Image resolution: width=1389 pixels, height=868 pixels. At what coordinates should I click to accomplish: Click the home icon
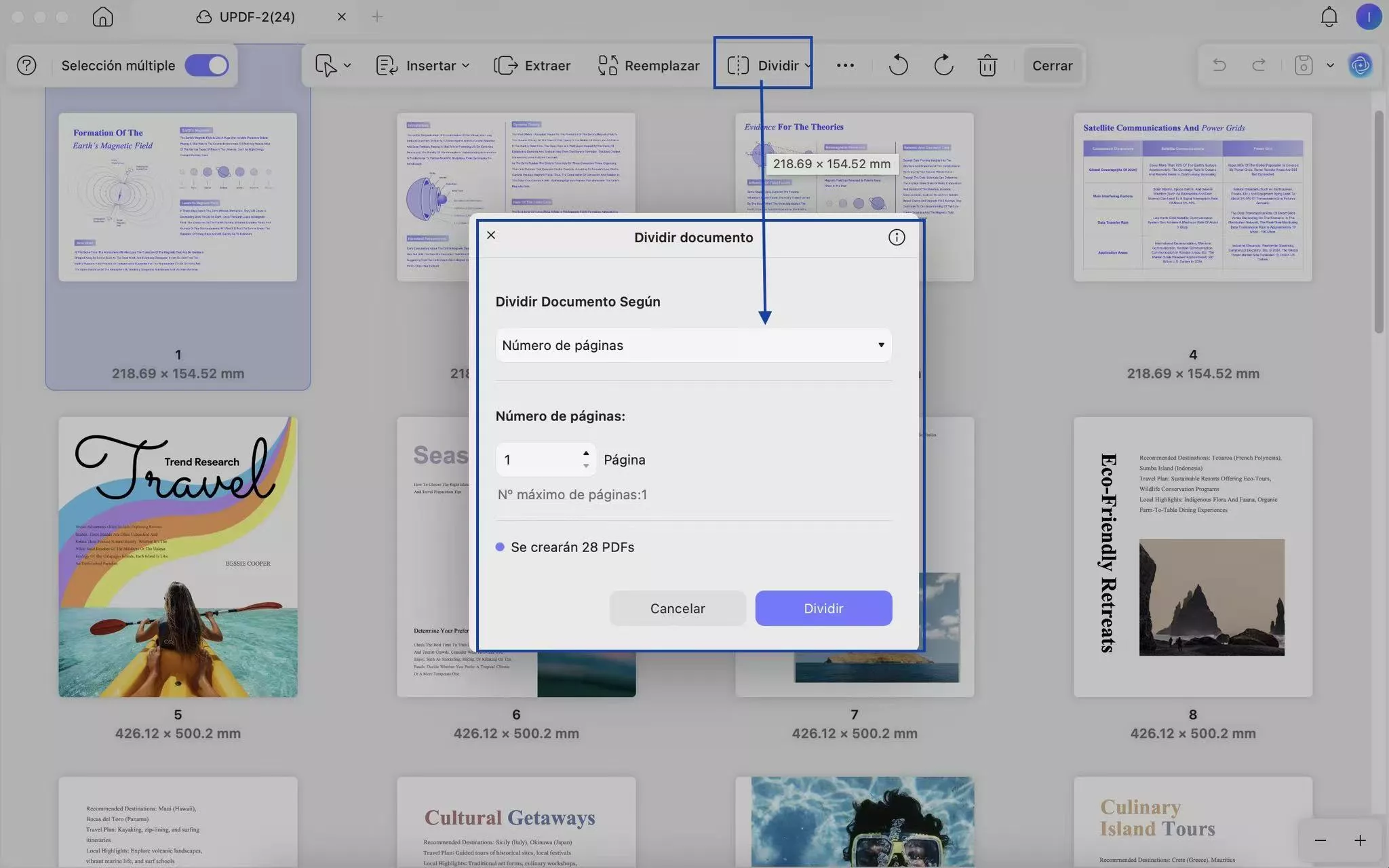[102, 17]
